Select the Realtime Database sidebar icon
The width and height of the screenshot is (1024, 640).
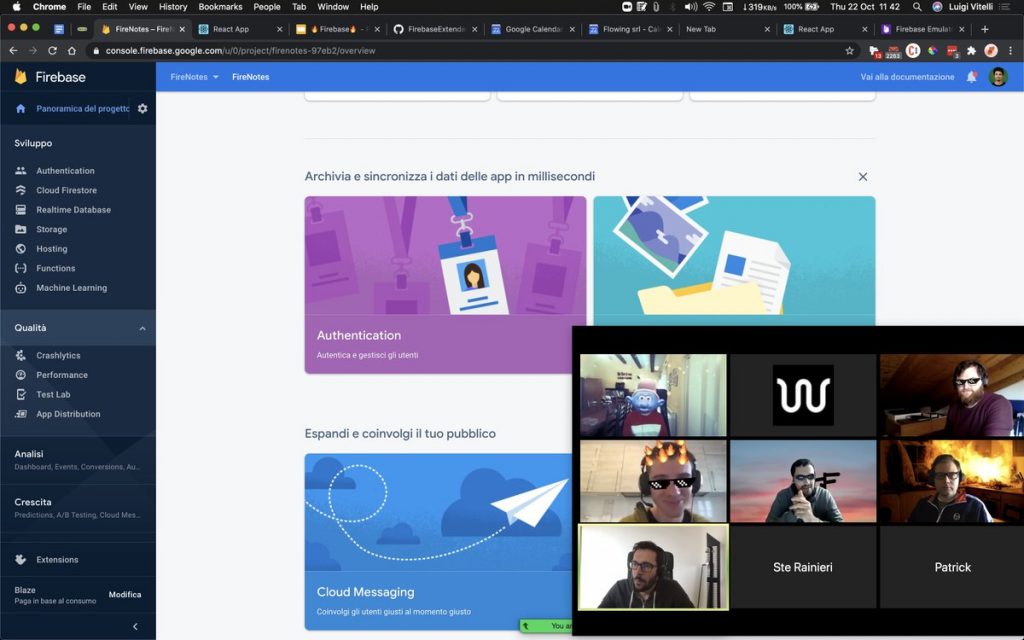pos(21,210)
